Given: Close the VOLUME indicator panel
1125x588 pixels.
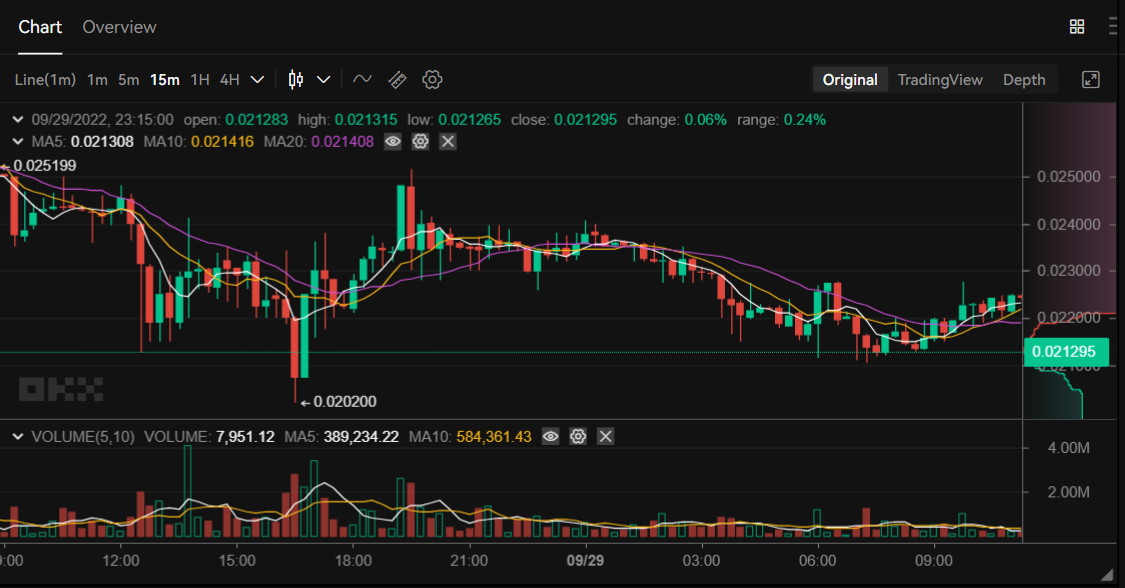Looking at the screenshot, I should (606, 436).
